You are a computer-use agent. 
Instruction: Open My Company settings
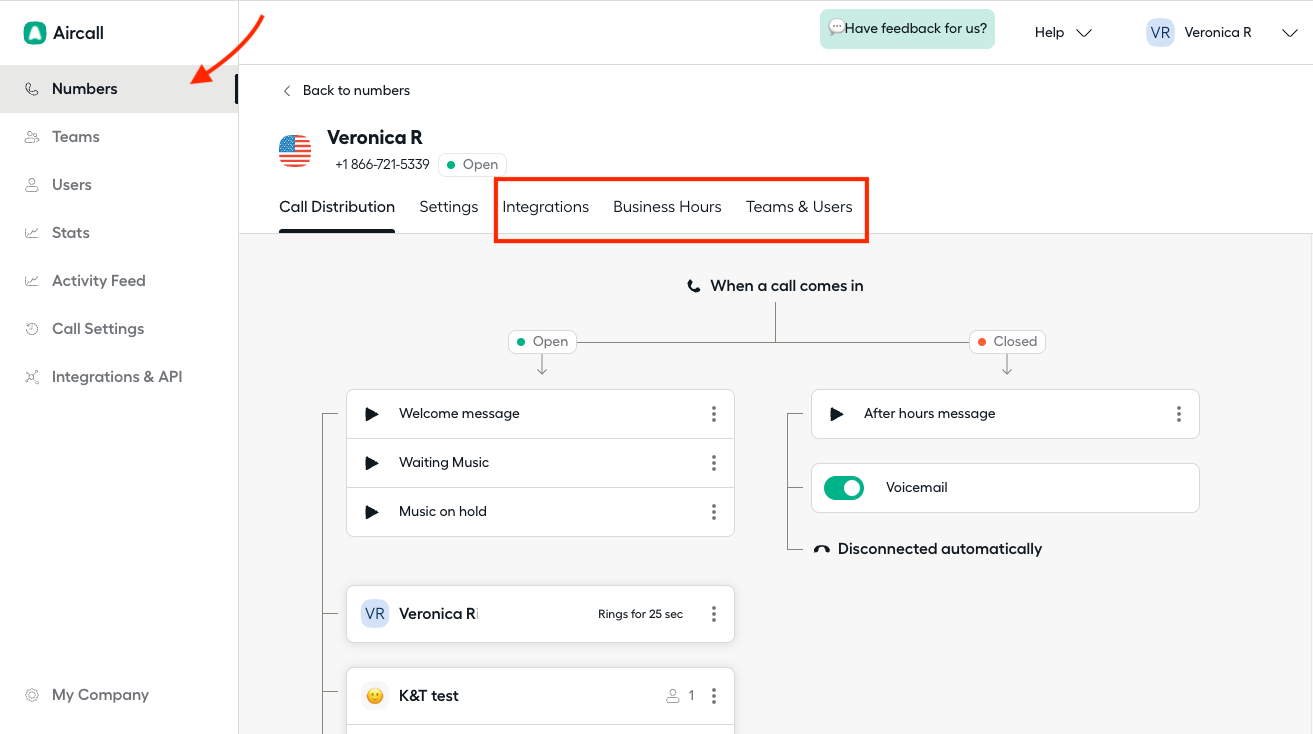point(119,695)
